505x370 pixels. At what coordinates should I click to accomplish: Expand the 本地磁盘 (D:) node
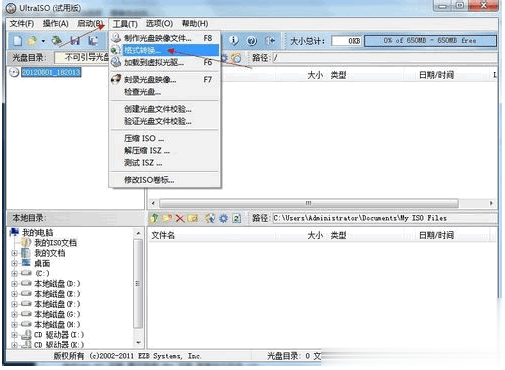[x=14, y=284]
